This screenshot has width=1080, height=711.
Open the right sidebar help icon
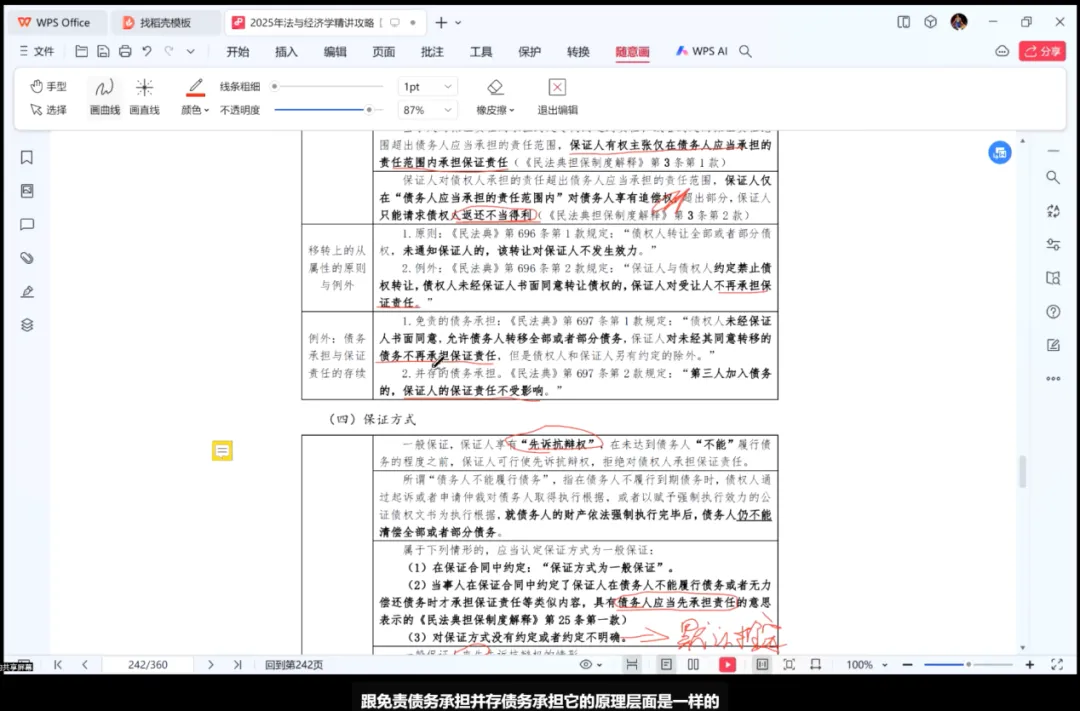click(x=1053, y=311)
